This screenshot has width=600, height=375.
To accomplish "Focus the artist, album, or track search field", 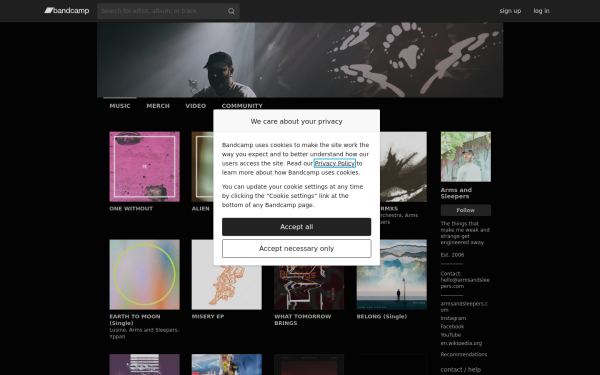I will 168,11.
